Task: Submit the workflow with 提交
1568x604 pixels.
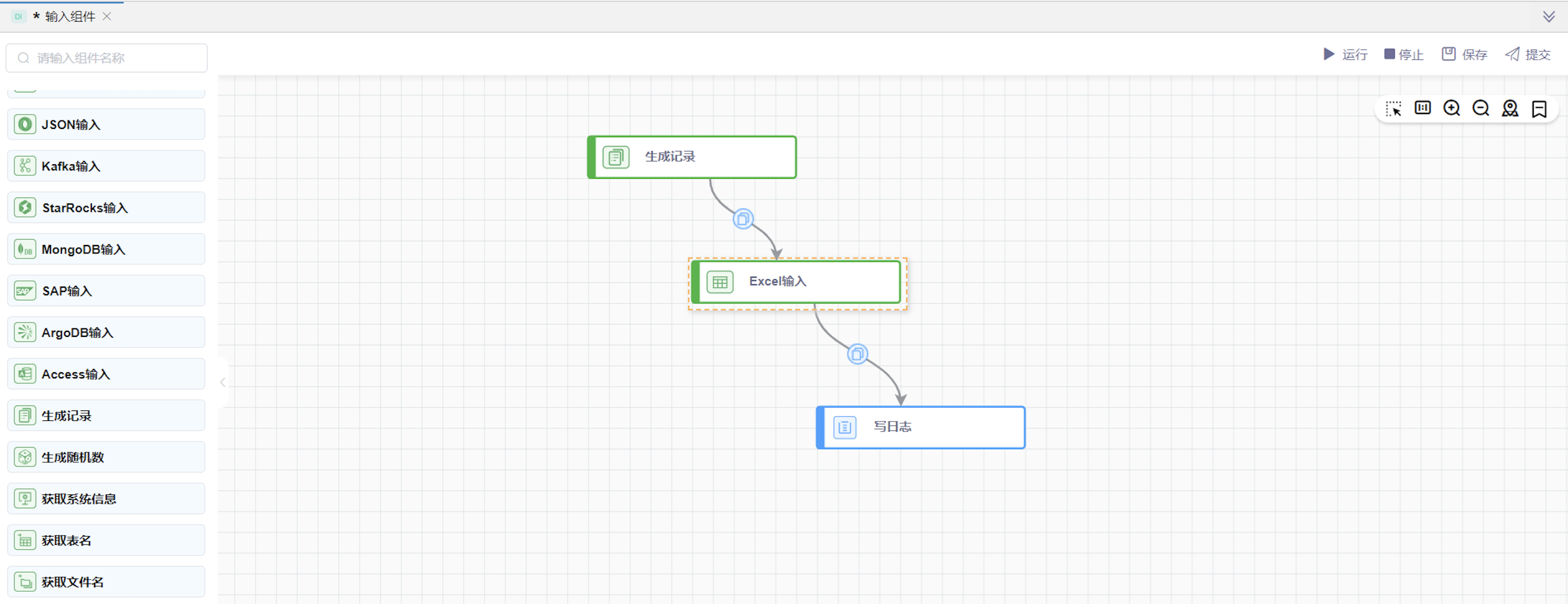Action: [x=1528, y=55]
